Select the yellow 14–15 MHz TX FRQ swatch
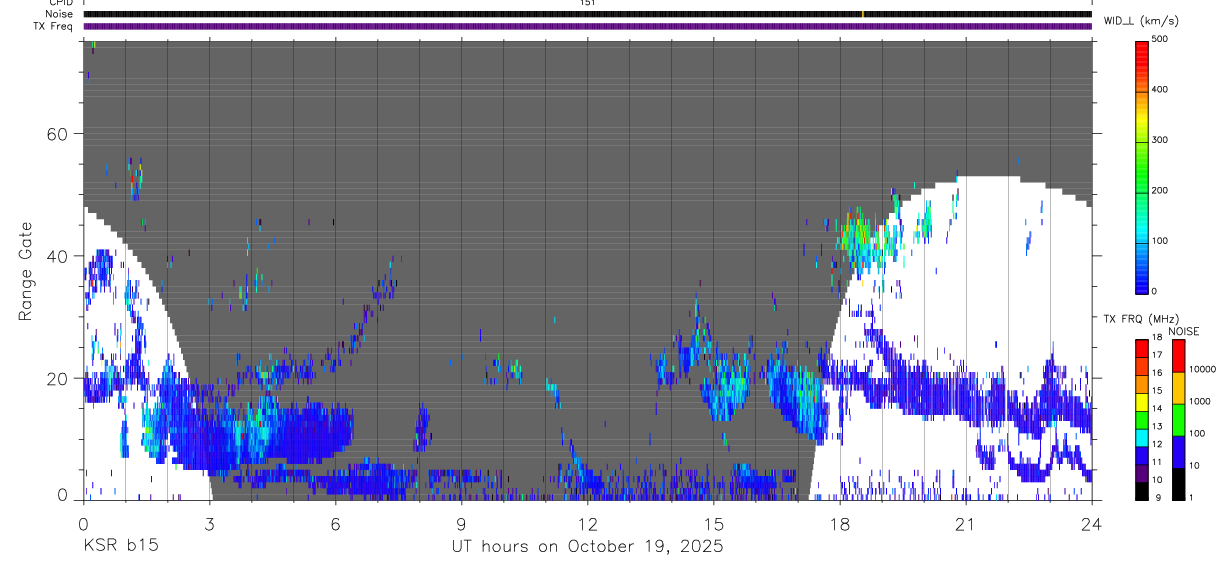This screenshot has width=1228, height=567. click(x=1142, y=401)
